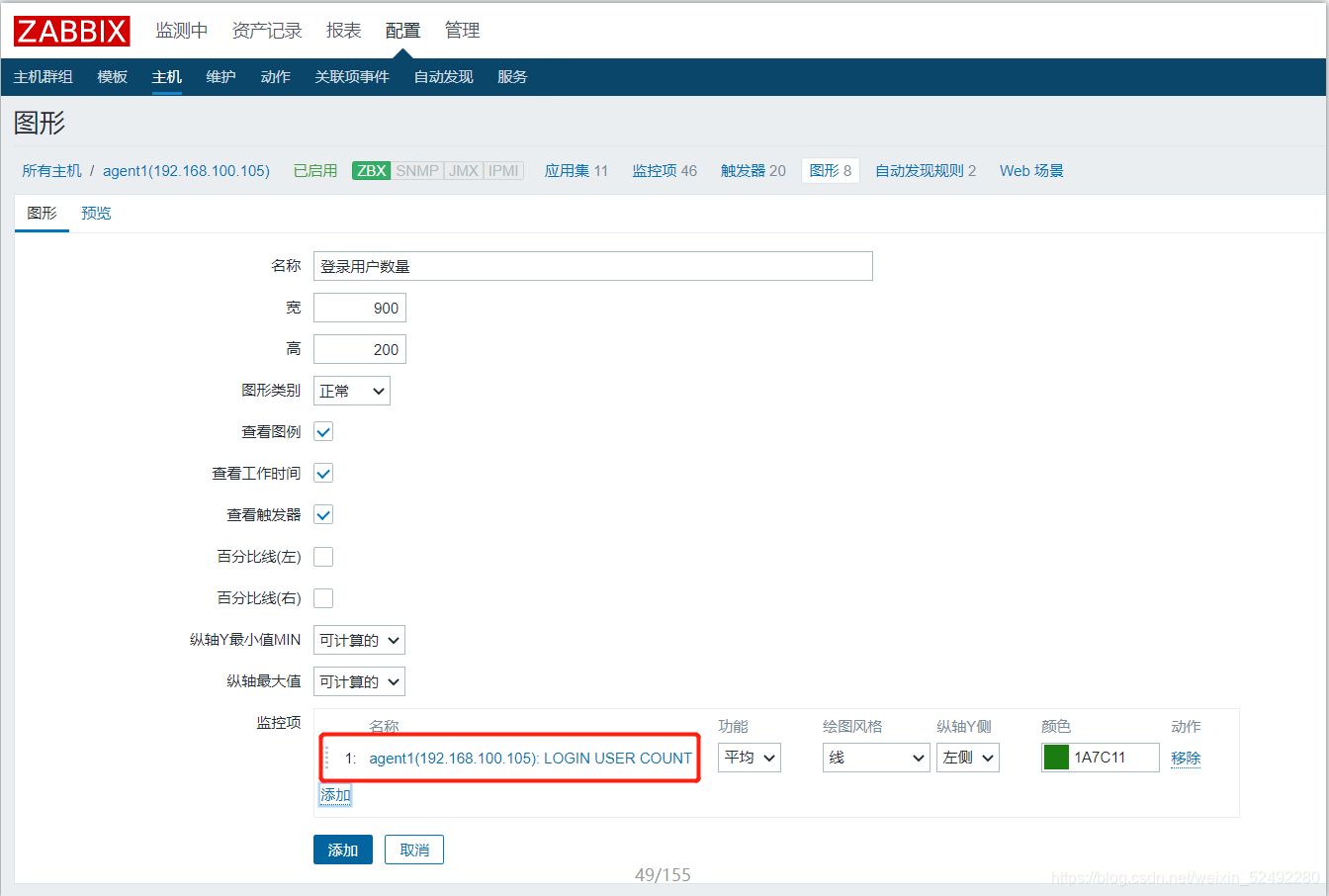Open the 纵轴Y最小值MIN dropdown

pos(359,640)
